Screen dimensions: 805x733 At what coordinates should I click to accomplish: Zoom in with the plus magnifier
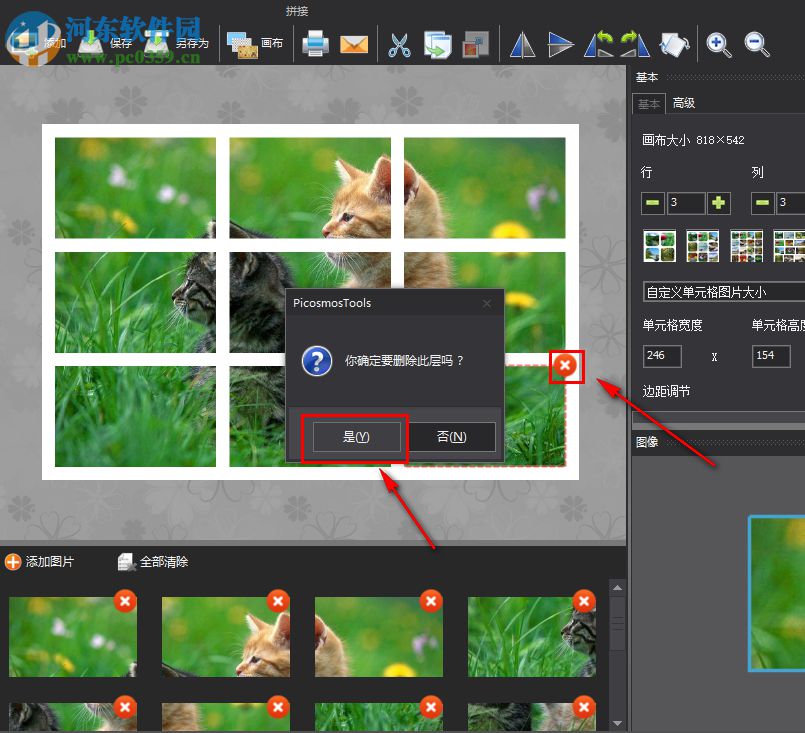pyautogui.click(x=718, y=45)
